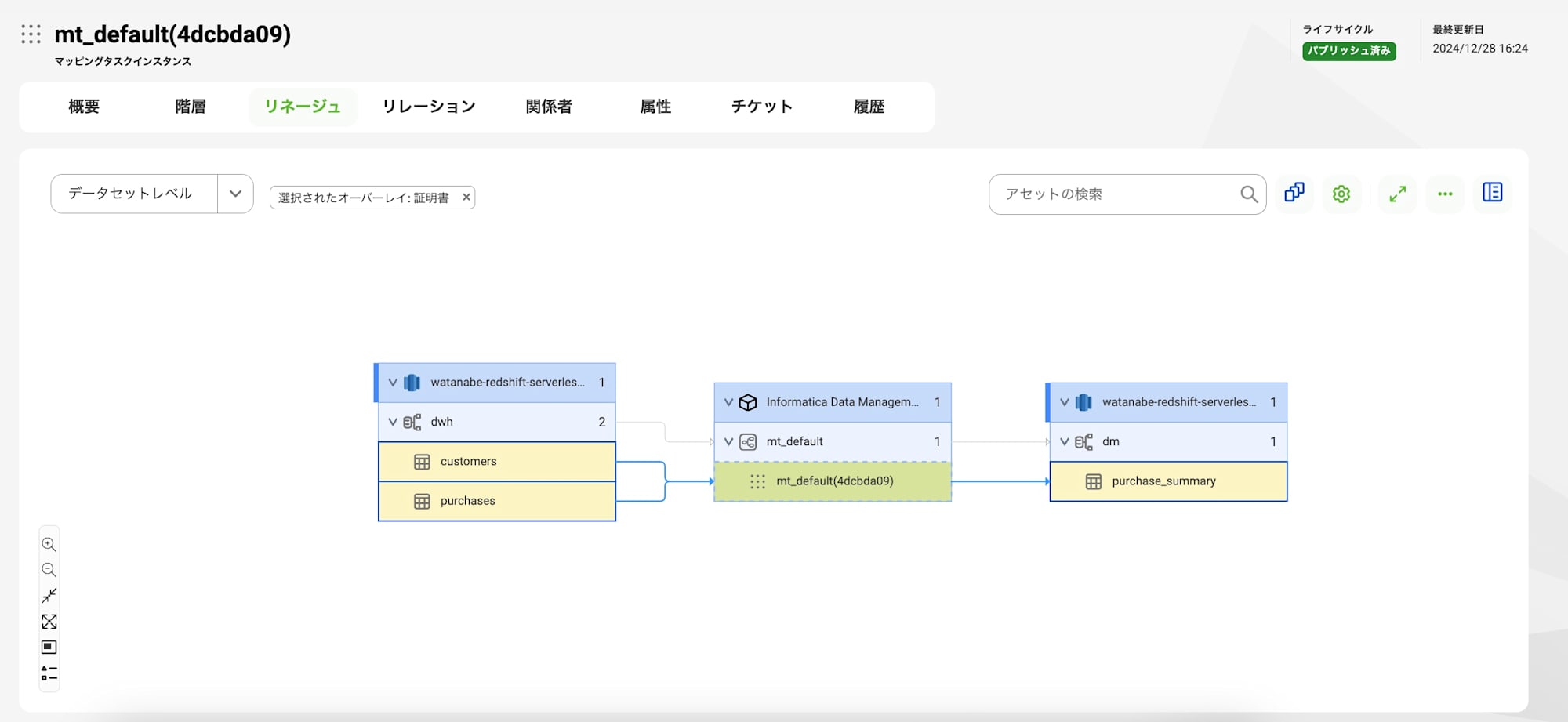
Task: Switch to the チケット tab
Action: click(762, 107)
